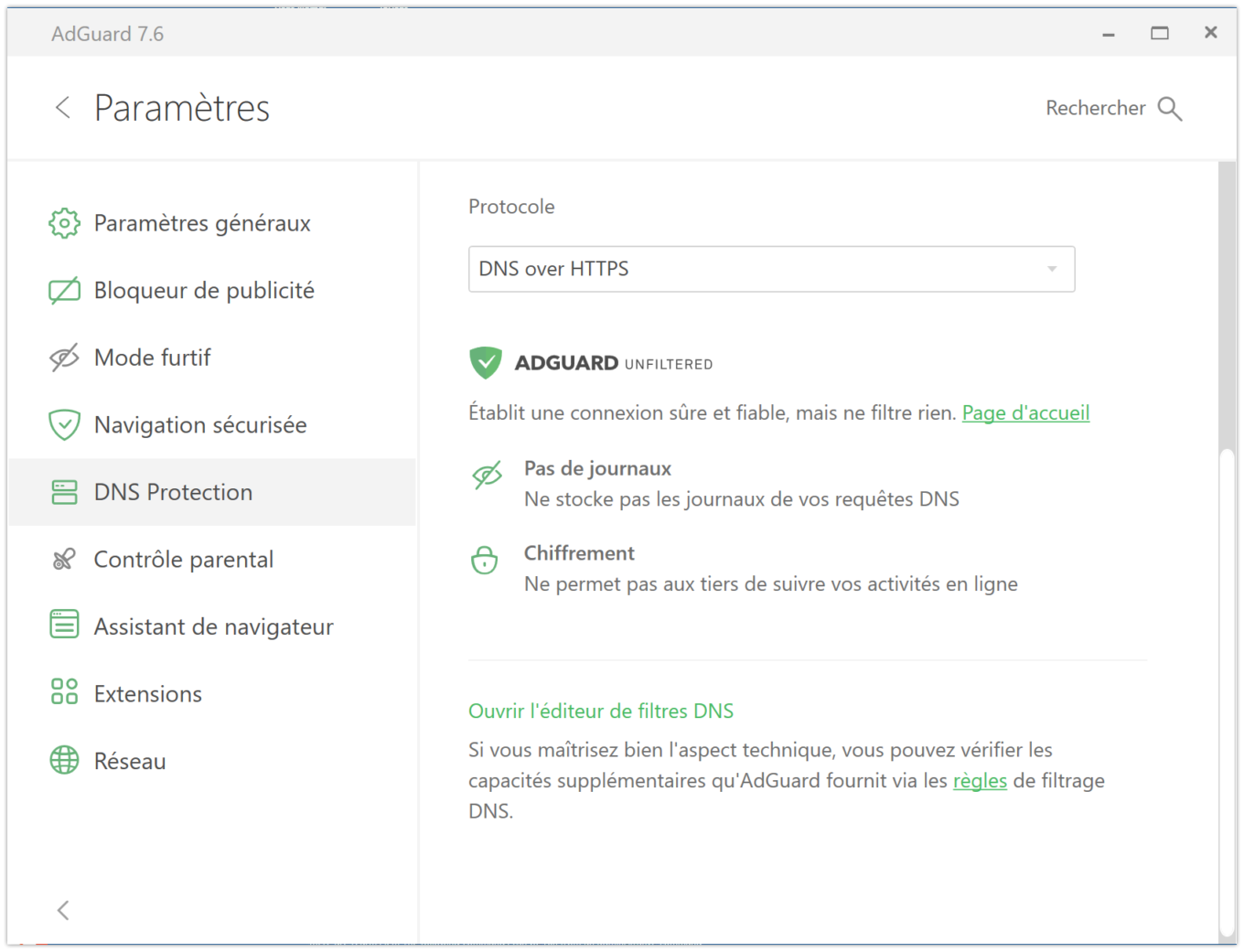This screenshot has height=952, width=1244.
Task: Click the Contrôle parental icon
Action: tap(64, 560)
